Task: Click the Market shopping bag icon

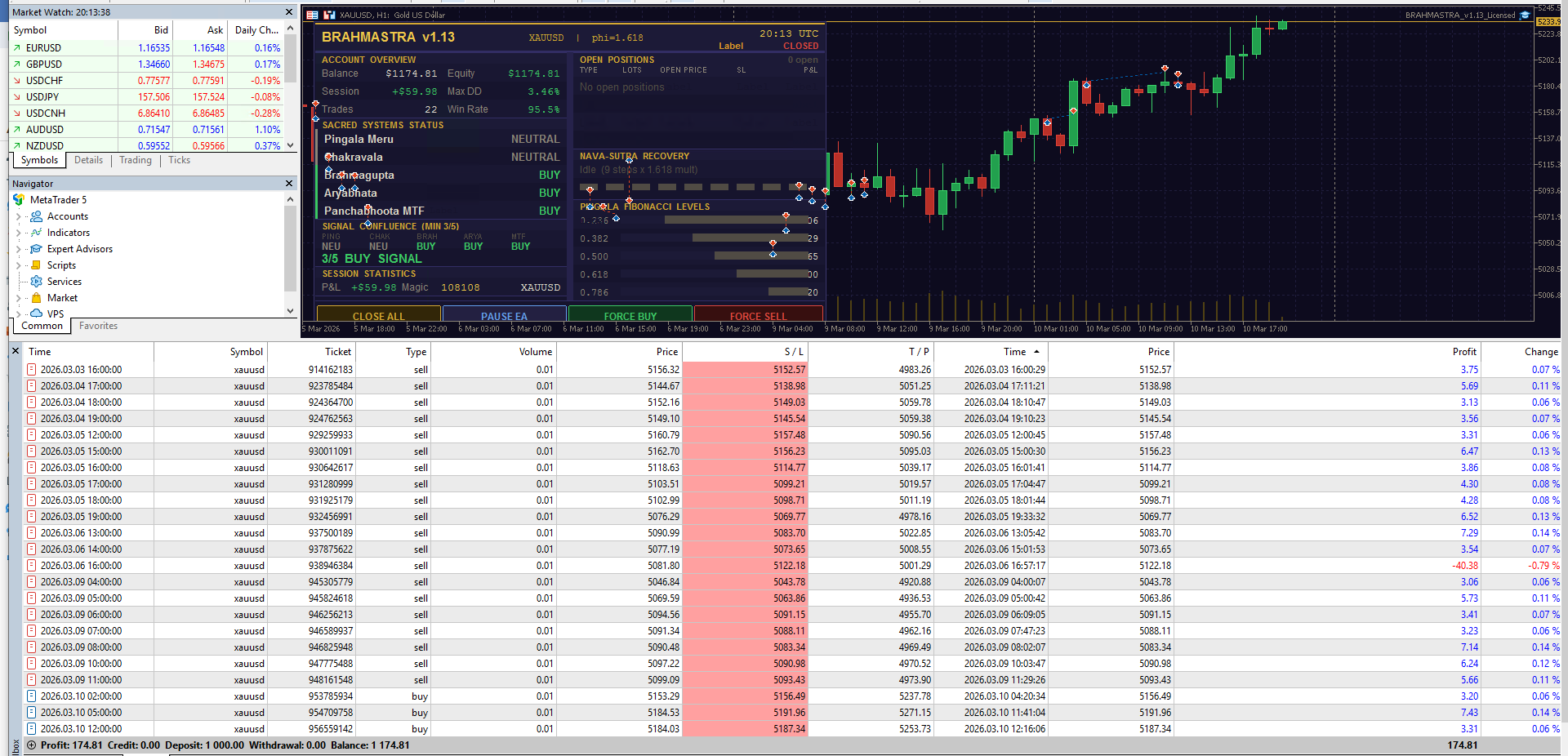Action: pyautogui.click(x=36, y=298)
